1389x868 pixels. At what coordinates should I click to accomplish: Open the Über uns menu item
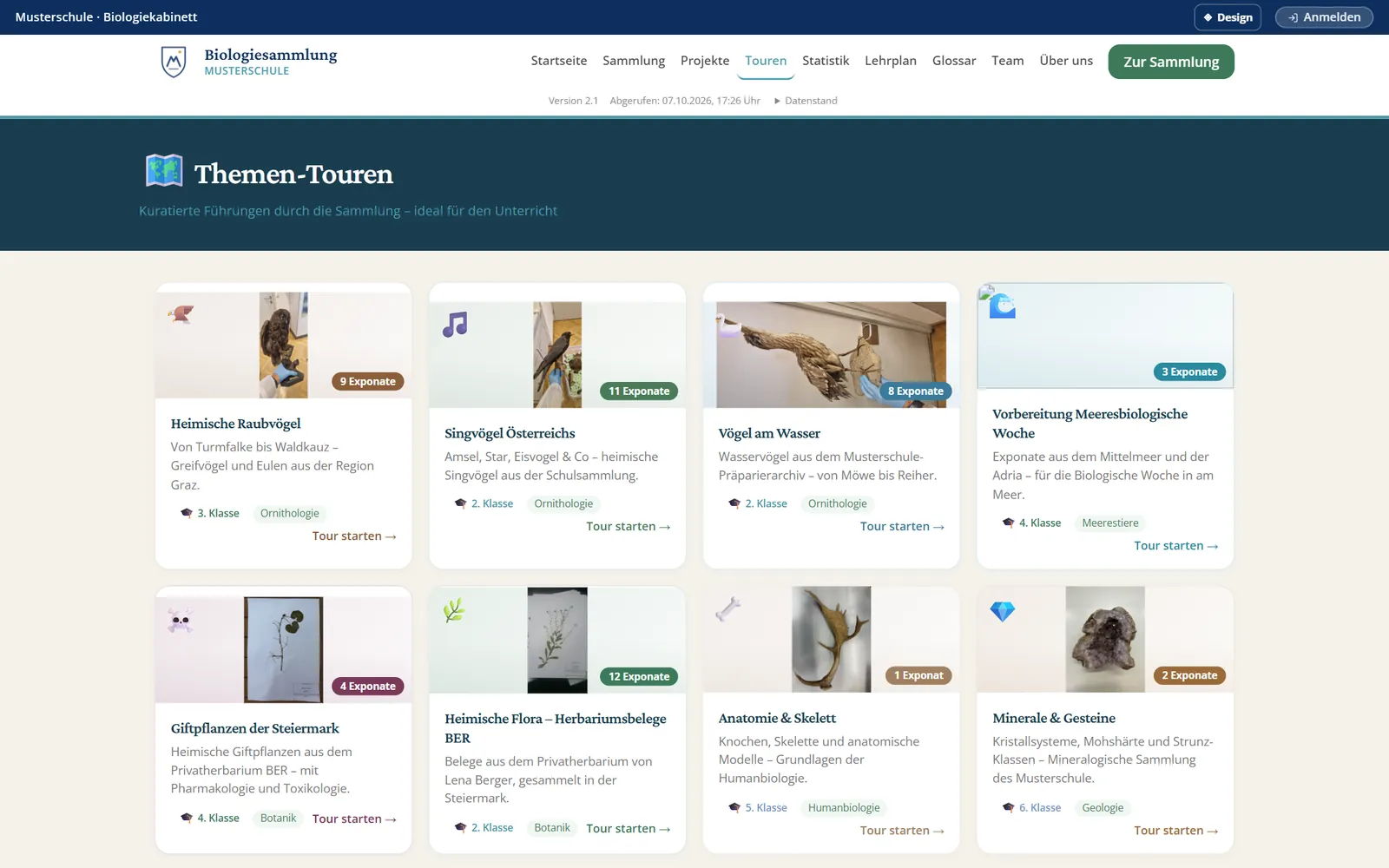pyautogui.click(x=1066, y=61)
